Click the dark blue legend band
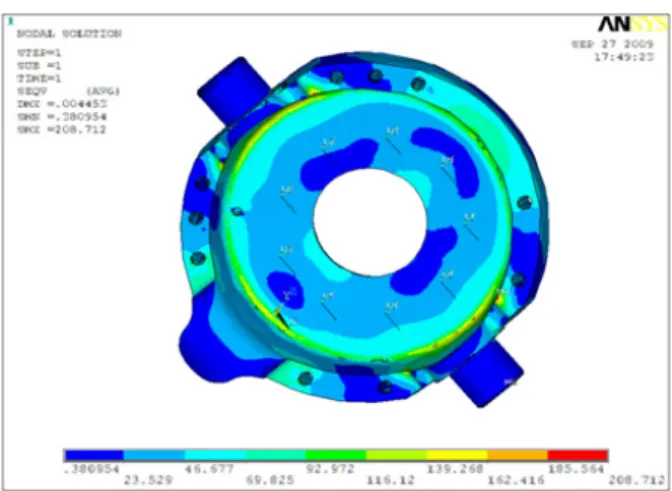This screenshot has height=491, width=672. tap(94, 455)
